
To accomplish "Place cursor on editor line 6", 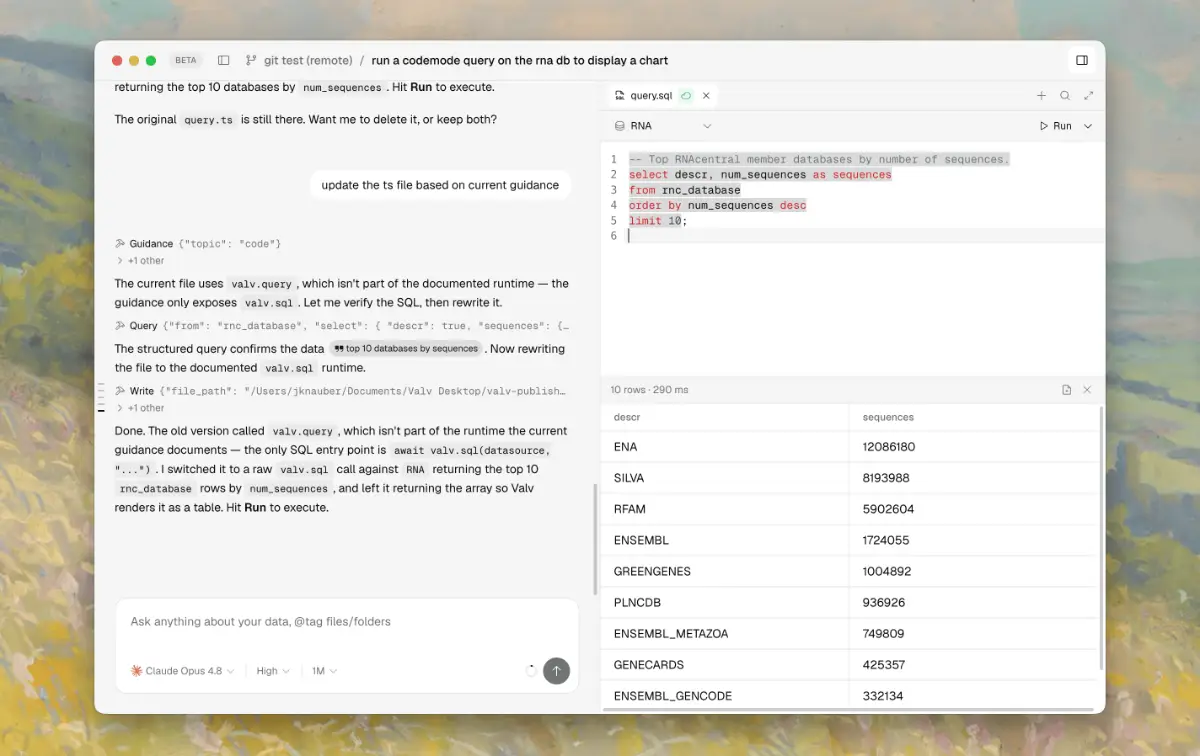I will tap(865, 236).
